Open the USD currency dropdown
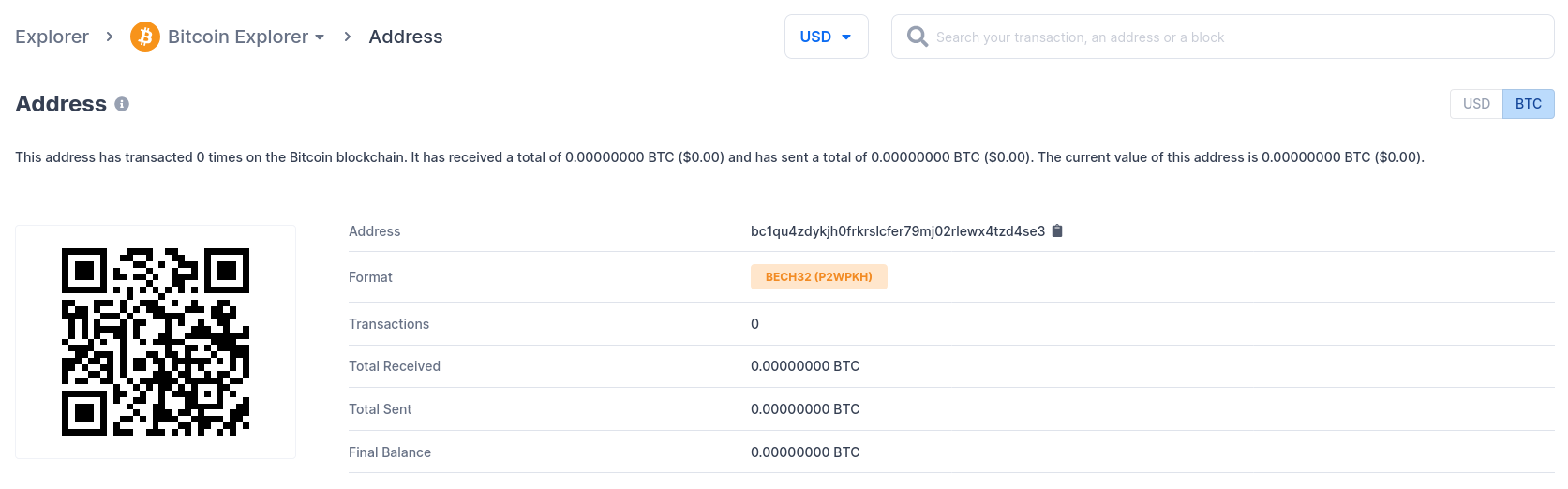1568x489 pixels. click(x=826, y=37)
